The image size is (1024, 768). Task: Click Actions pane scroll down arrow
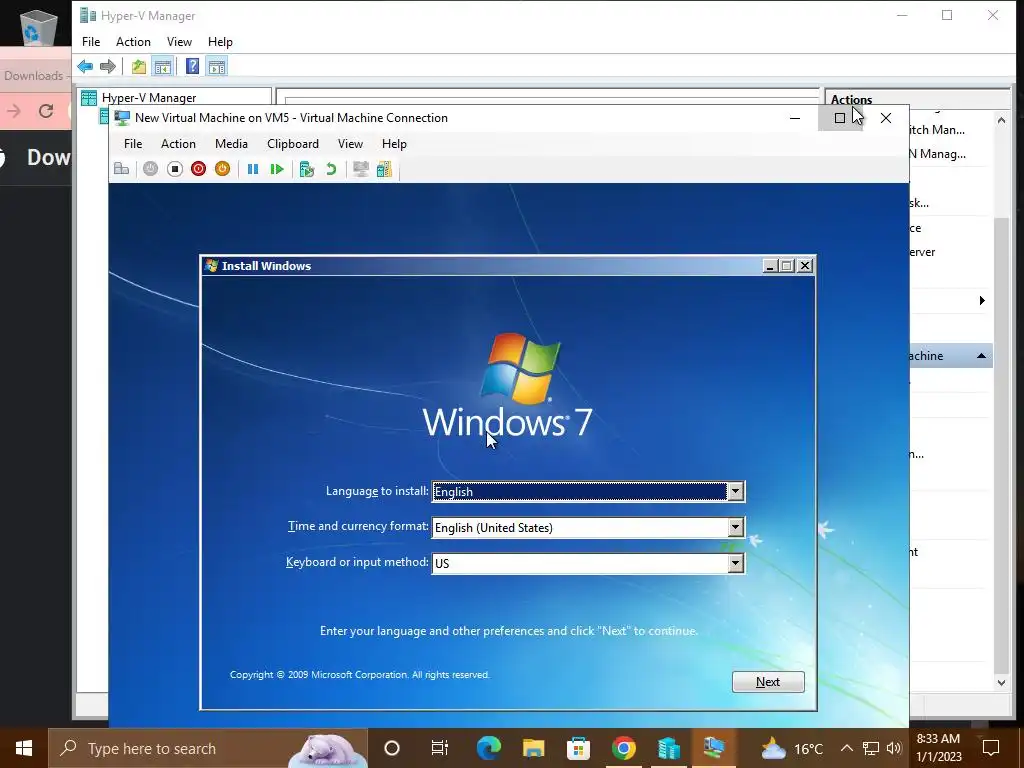(x=1001, y=683)
